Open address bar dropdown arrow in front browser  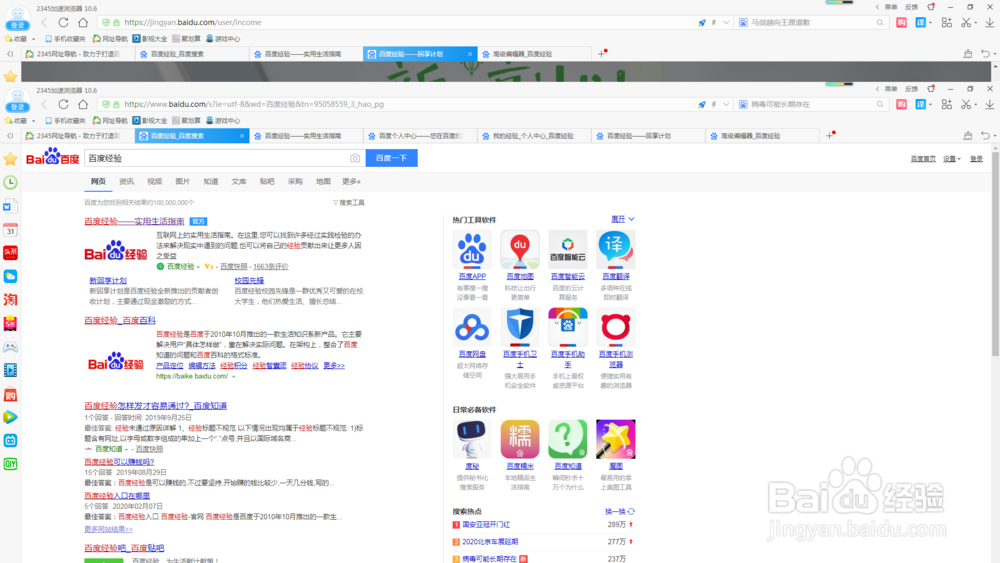726,104
